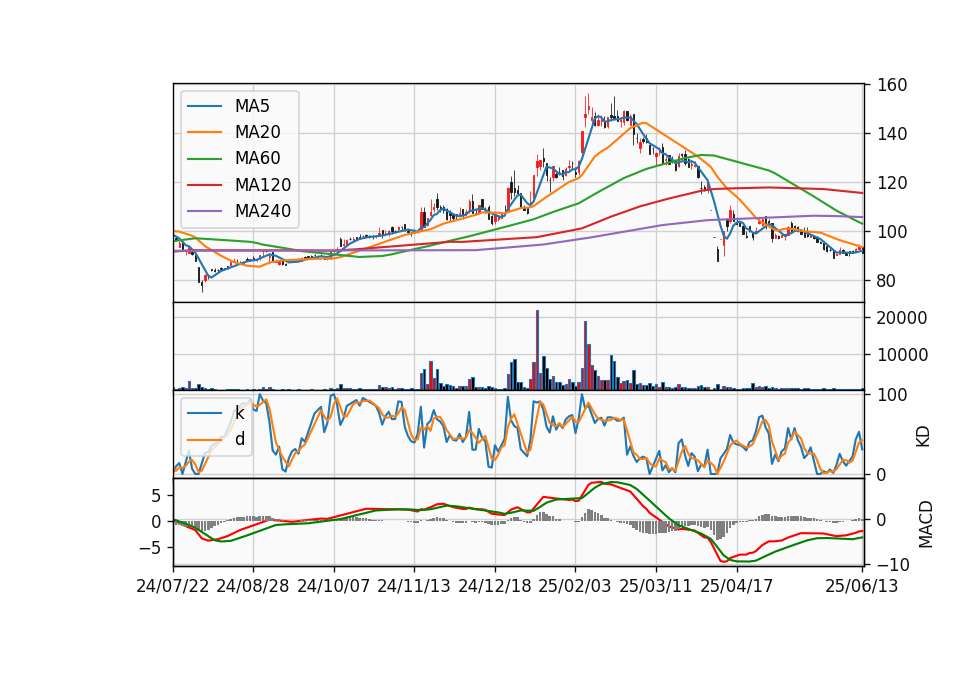Click the MACD axis label

[x=926, y=525]
